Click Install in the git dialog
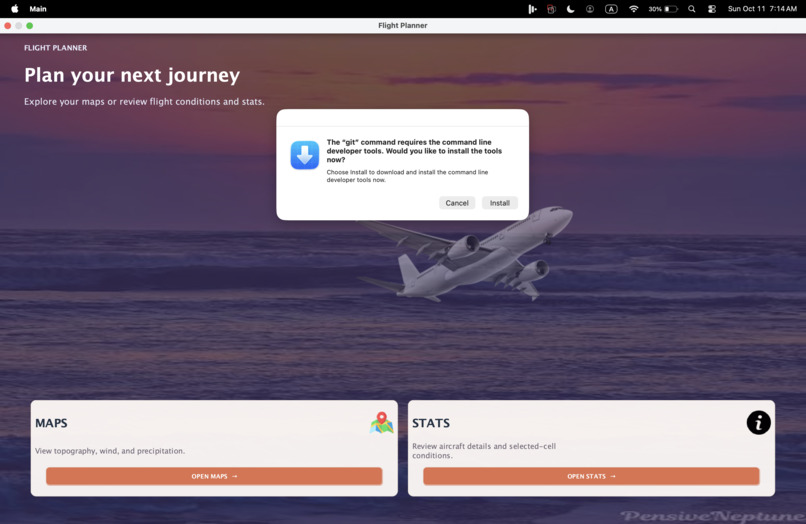 pyautogui.click(x=499, y=203)
